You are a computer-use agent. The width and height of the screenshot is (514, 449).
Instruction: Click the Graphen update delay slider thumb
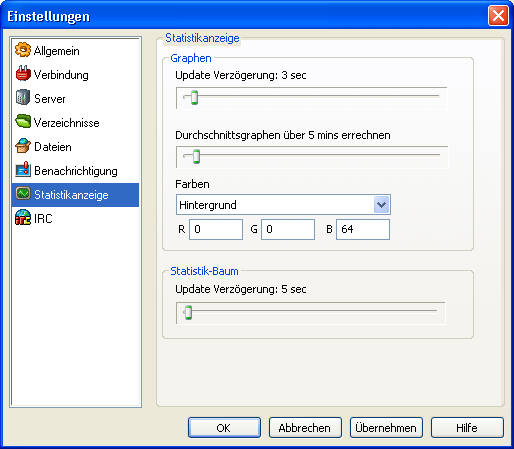click(x=194, y=98)
